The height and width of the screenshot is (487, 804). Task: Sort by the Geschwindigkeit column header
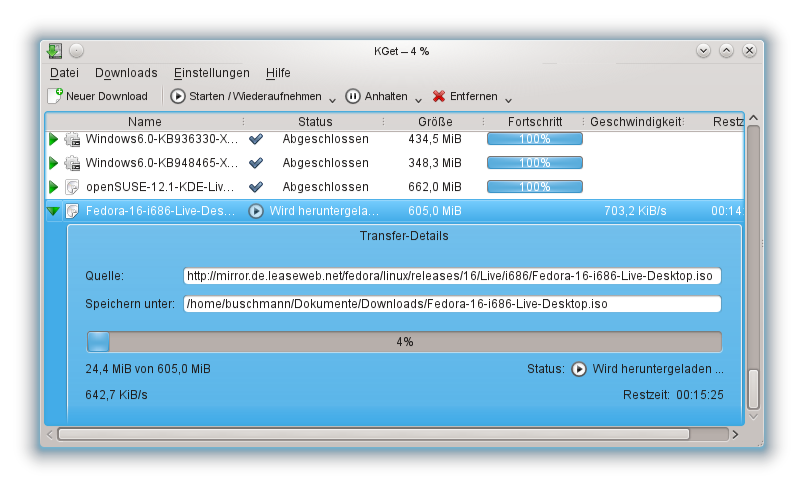pos(635,121)
